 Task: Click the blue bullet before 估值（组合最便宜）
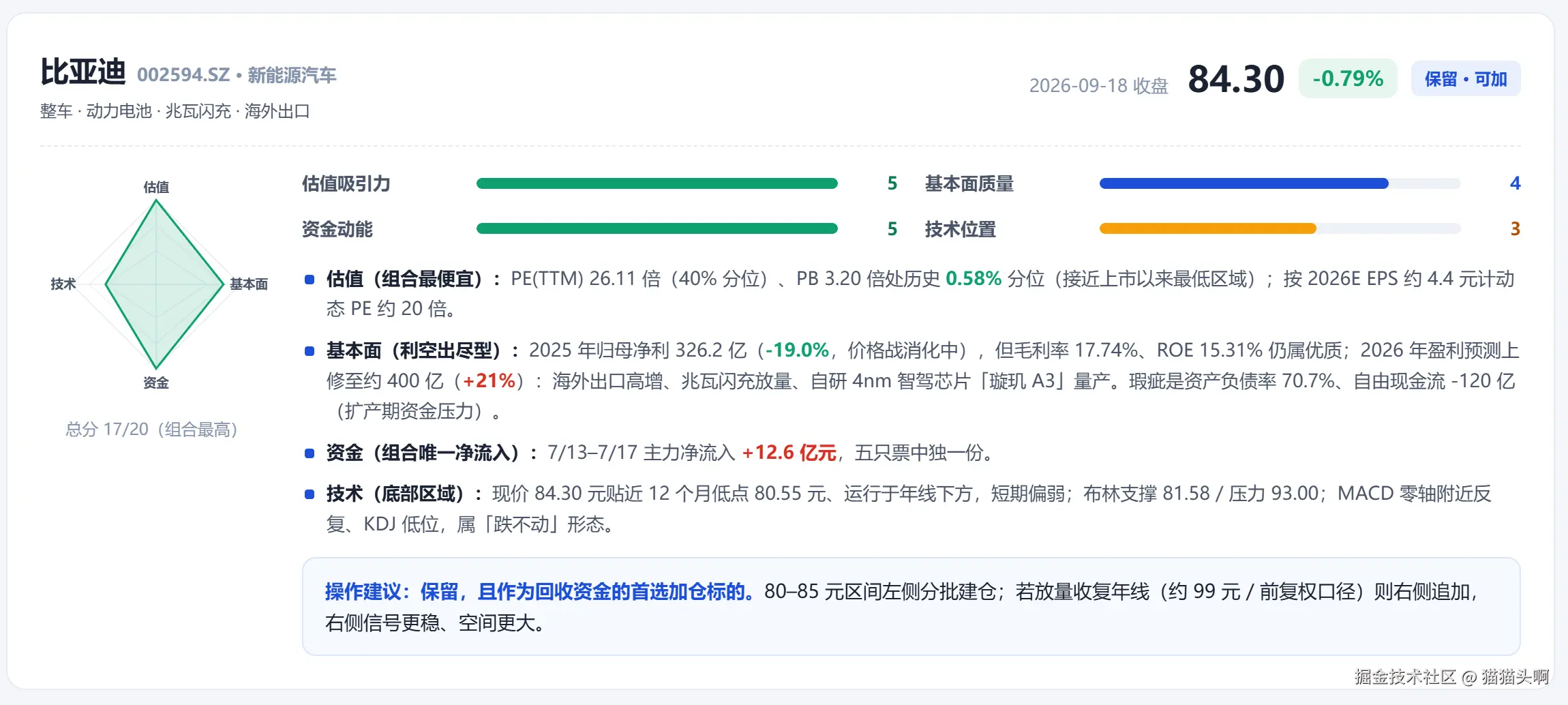coord(310,280)
